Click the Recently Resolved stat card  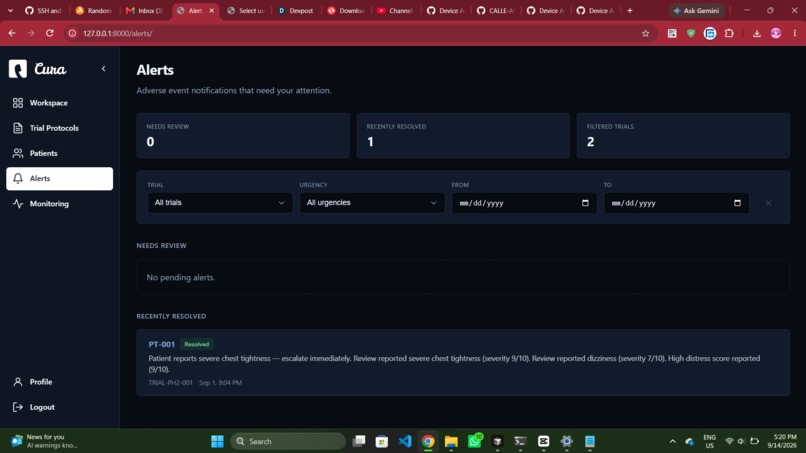(463, 135)
